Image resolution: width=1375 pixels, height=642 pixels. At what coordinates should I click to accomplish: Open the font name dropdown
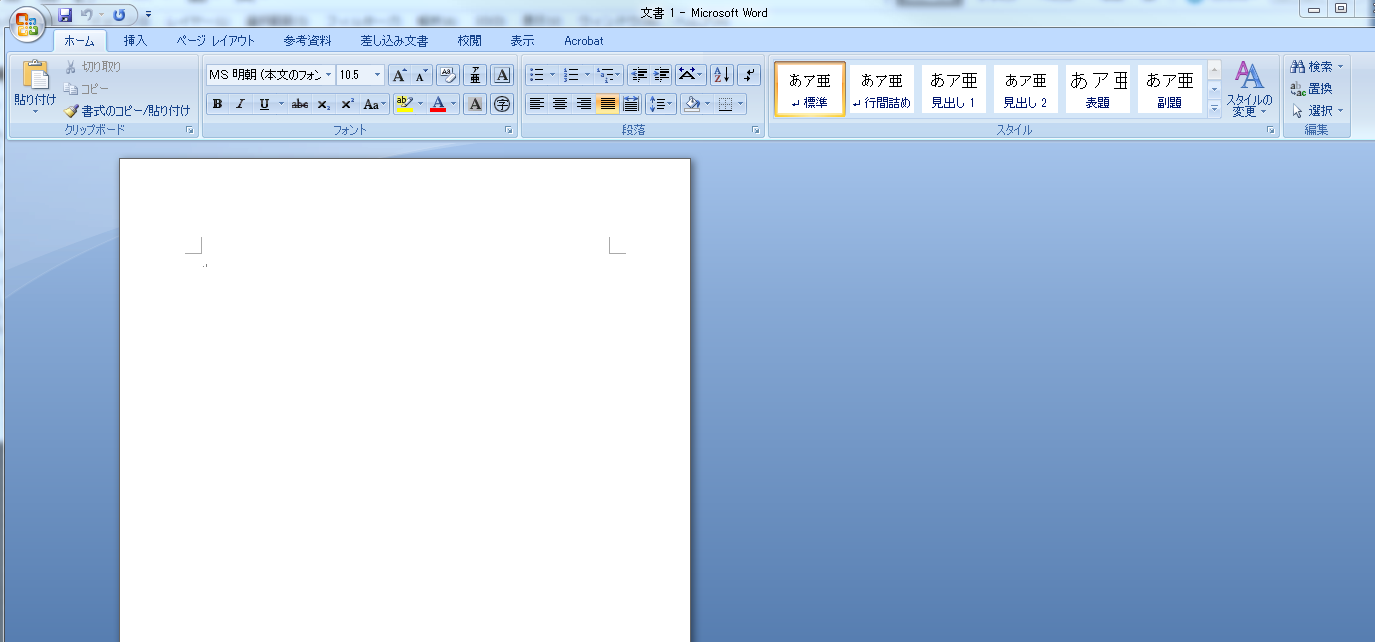pyautogui.click(x=330, y=74)
